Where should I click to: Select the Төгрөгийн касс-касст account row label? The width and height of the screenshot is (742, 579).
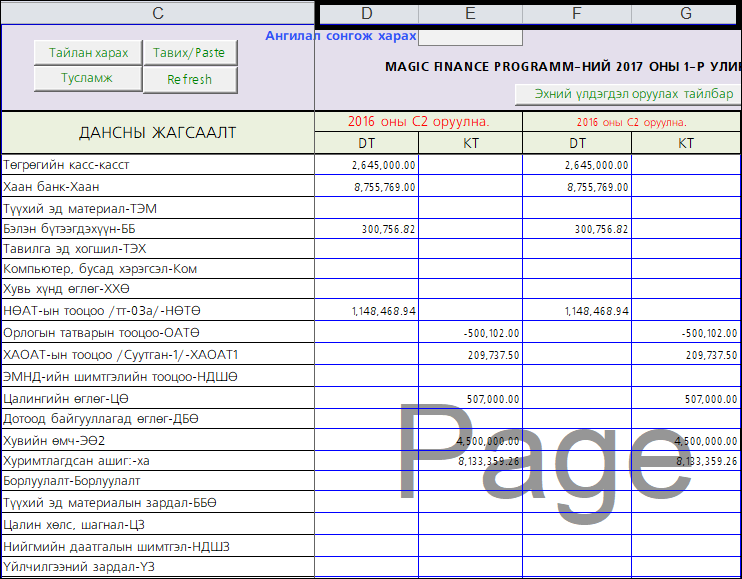click(158, 164)
